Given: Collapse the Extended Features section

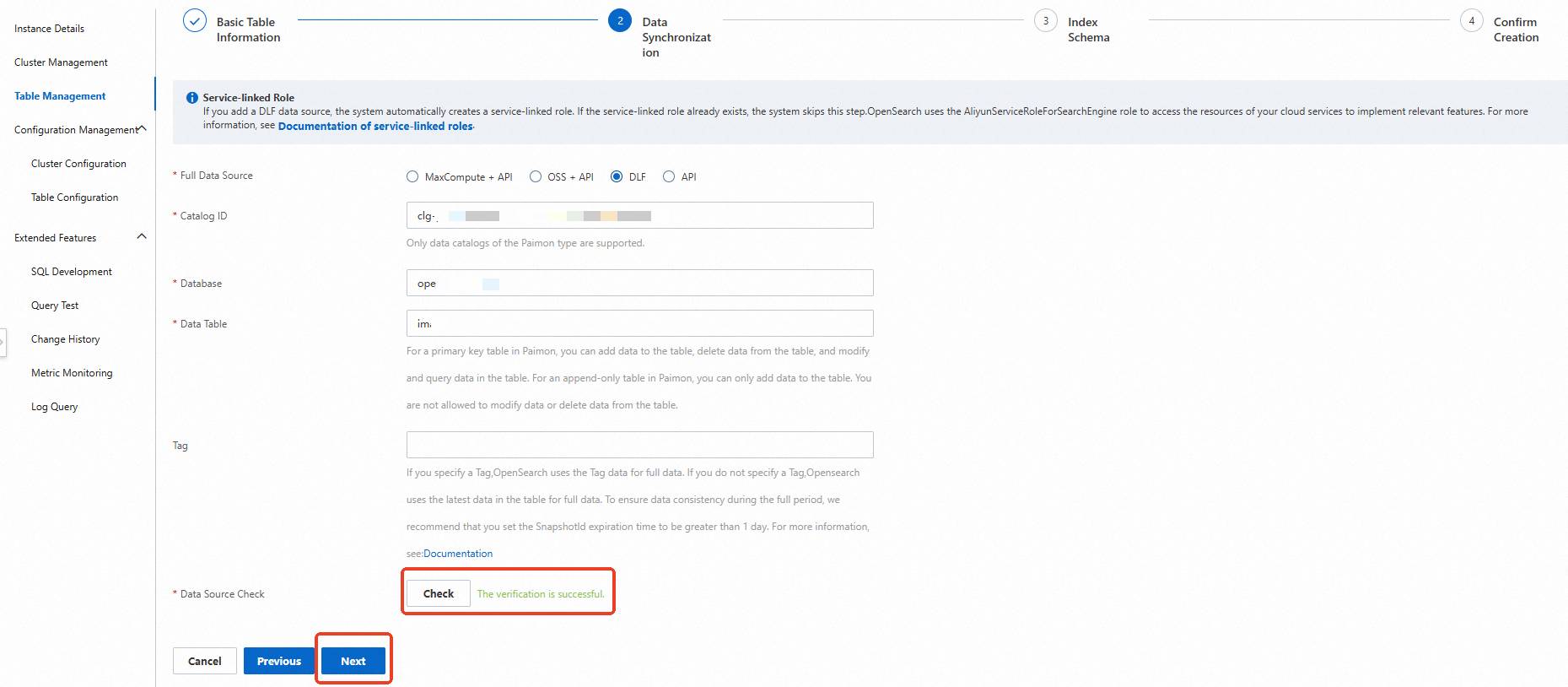Looking at the screenshot, I should [142, 236].
